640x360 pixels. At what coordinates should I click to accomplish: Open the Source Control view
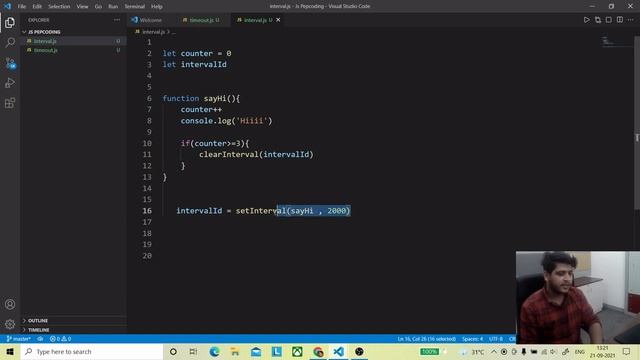10,62
